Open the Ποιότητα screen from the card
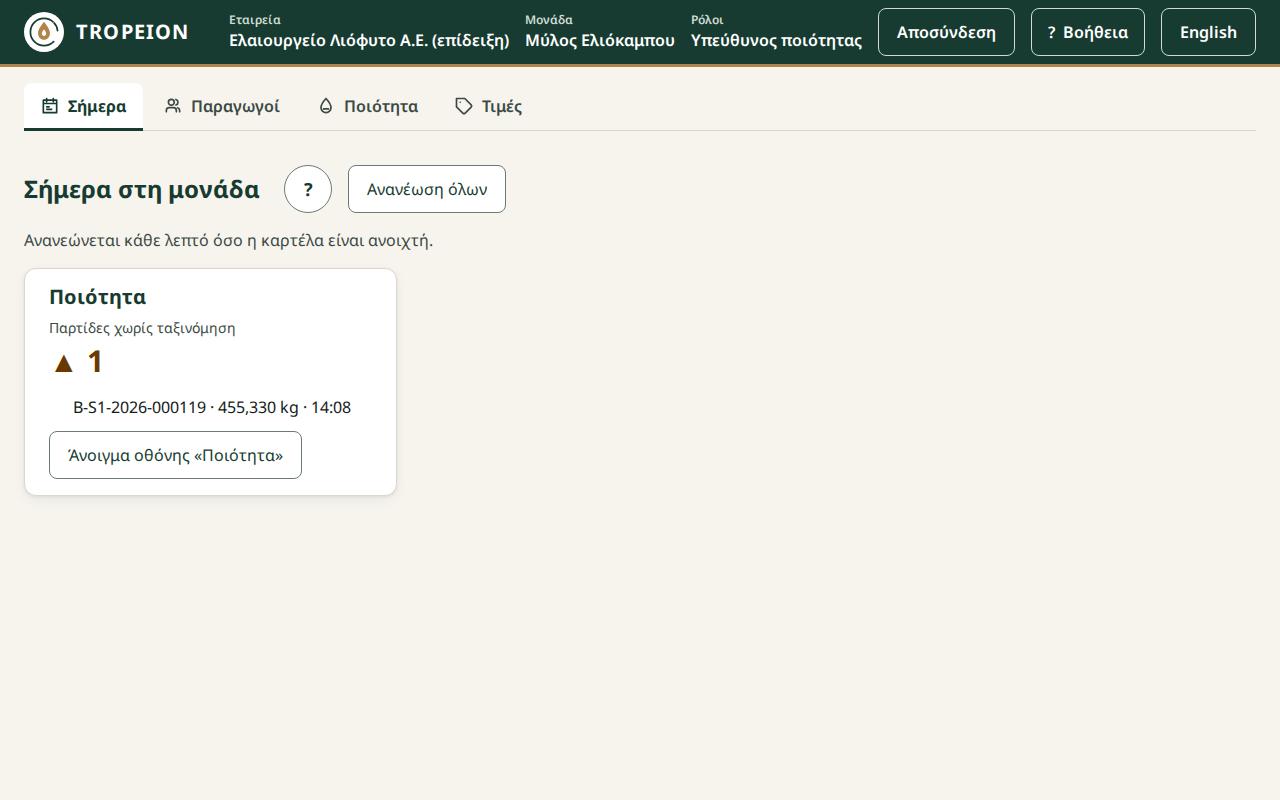The width and height of the screenshot is (1280, 800). [175, 455]
